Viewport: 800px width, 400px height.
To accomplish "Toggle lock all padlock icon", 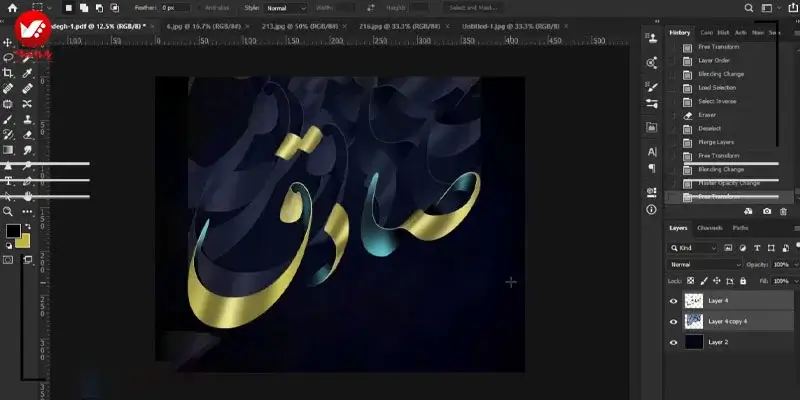I will click(x=743, y=281).
